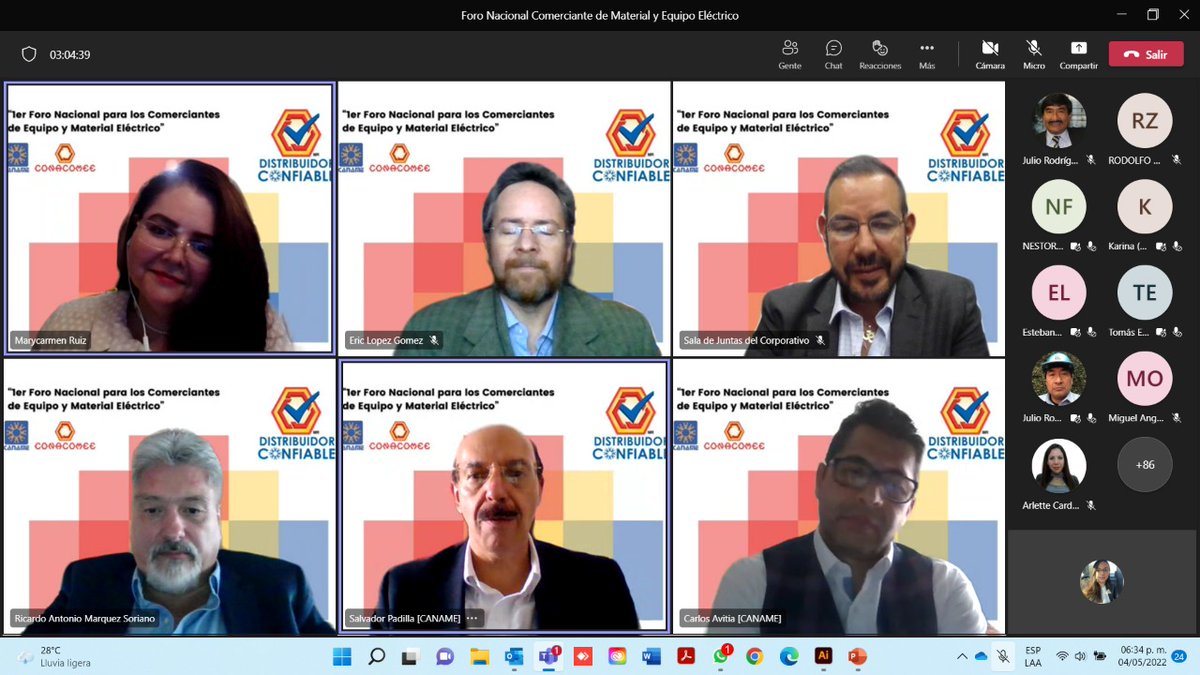Open WhatsApp from taskbar

721,656
